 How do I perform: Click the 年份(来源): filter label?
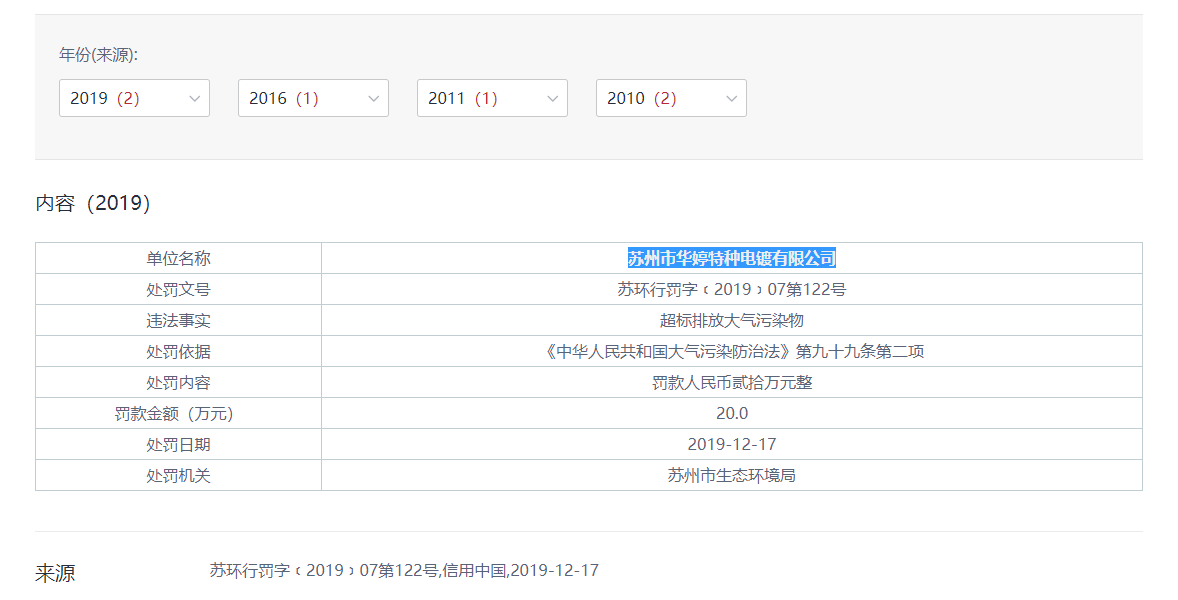point(98,55)
